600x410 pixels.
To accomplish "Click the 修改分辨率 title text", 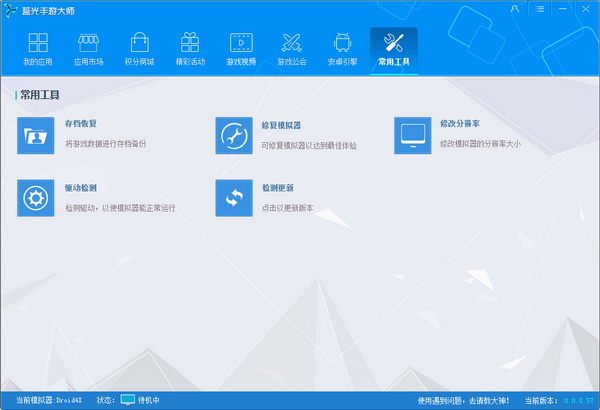I will tap(459, 124).
